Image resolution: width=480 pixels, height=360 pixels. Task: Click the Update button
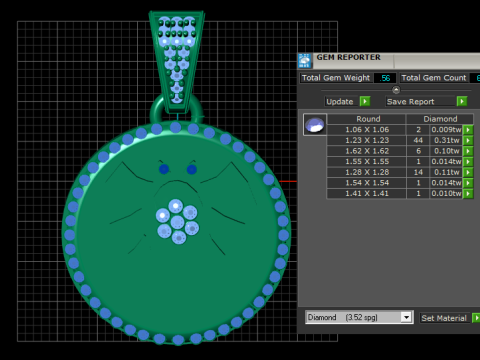point(340,101)
